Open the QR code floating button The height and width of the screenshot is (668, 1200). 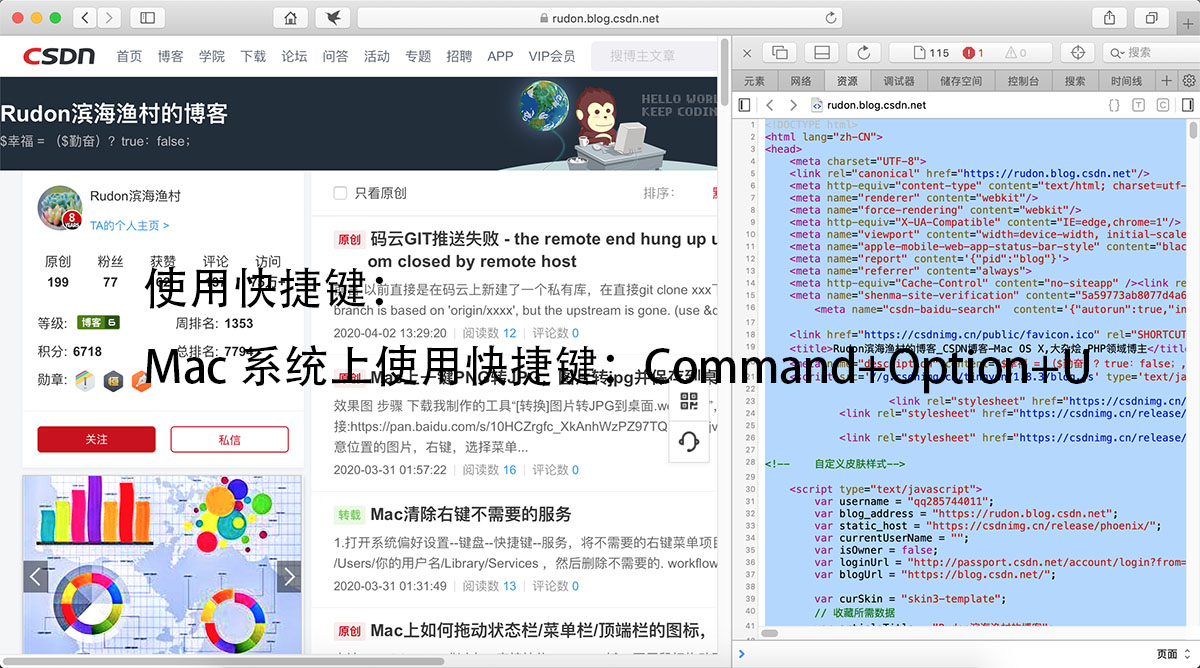pos(688,403)
